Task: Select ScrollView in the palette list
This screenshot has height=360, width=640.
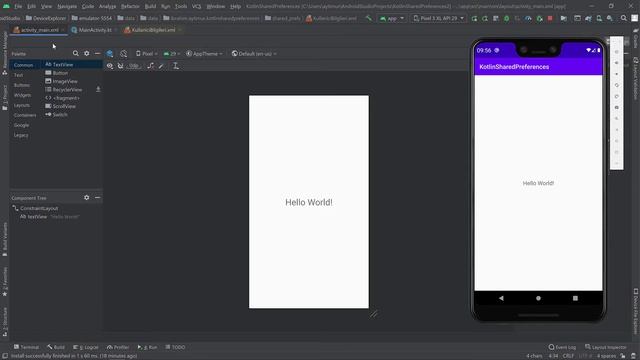Action: pos(73,106)
